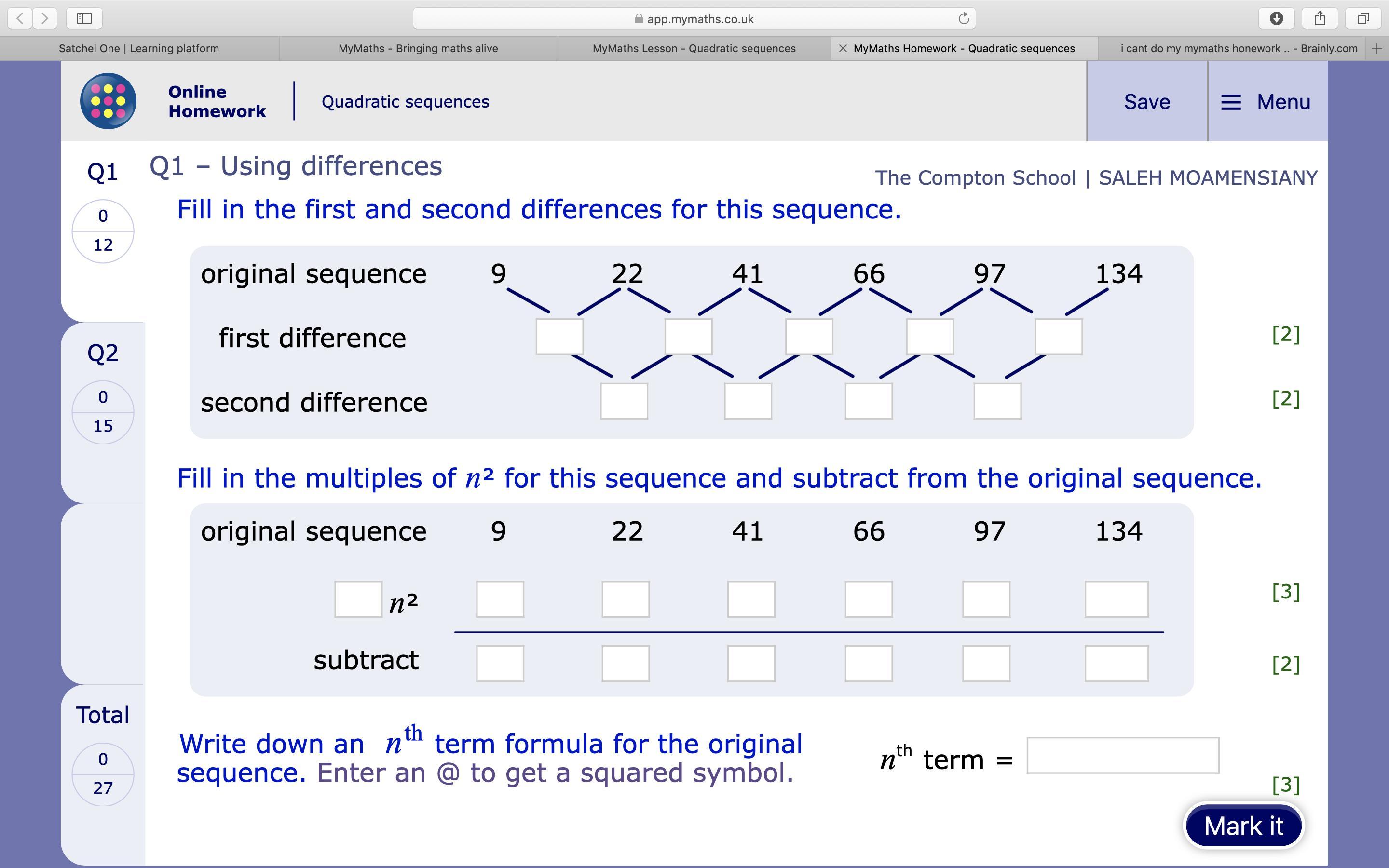Close the MyMaths Homework tab
This screenshot has width=1389, height=868.
click(x=843, y=49)
